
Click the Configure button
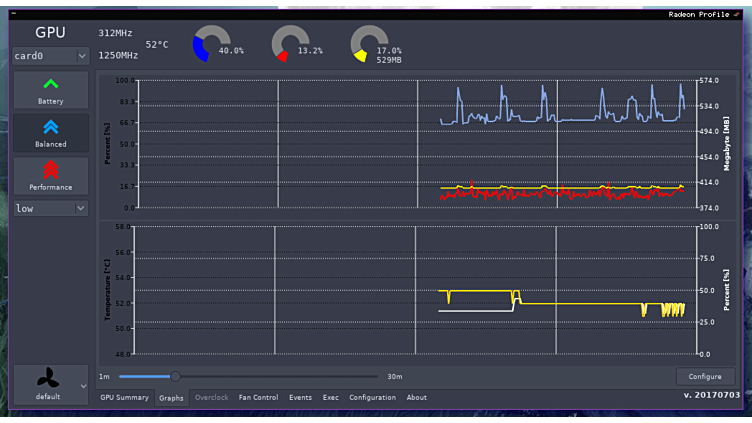click(705, 377)
